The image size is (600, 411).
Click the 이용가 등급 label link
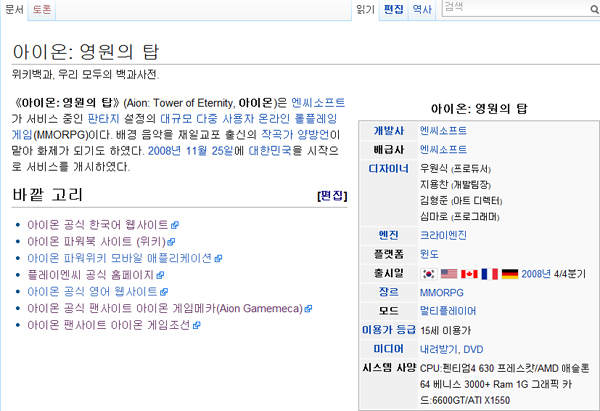pos(389,330)
